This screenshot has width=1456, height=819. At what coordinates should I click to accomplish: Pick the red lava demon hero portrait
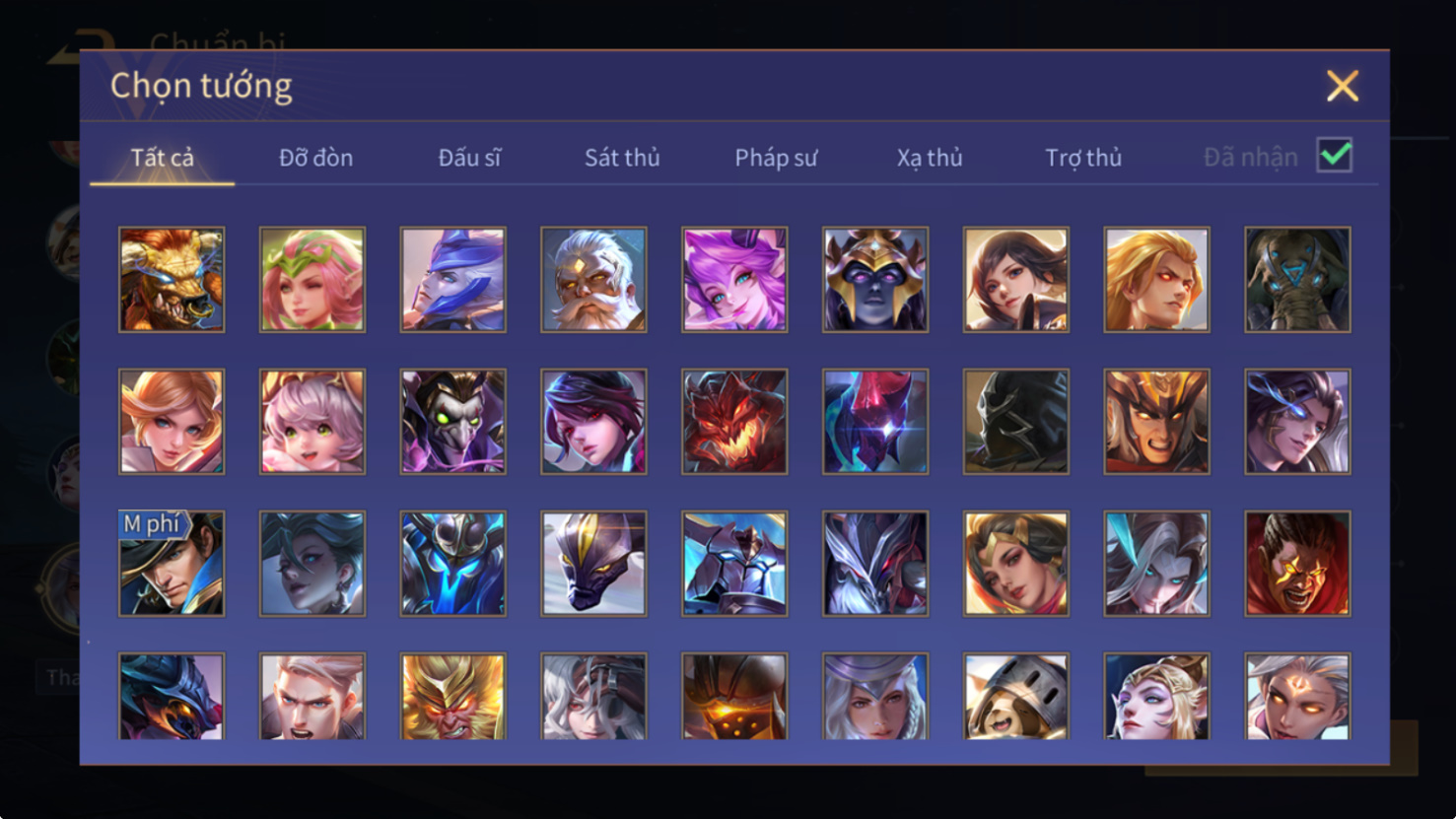point(734,422)
